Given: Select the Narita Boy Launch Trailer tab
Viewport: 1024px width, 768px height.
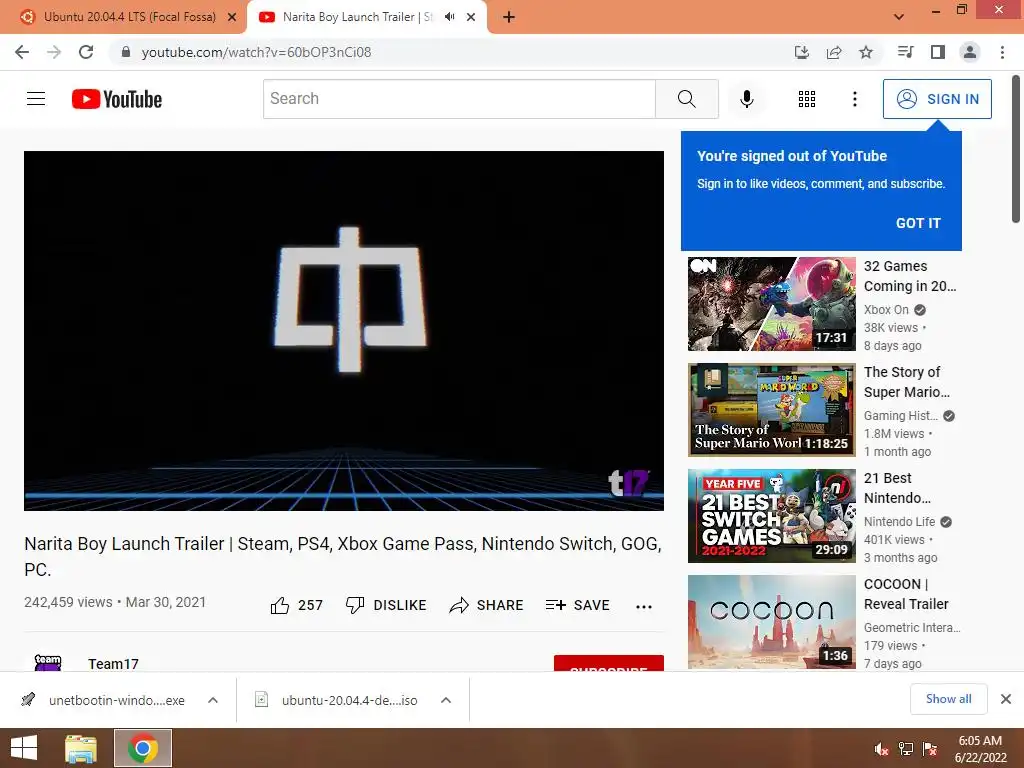Looking at the screenshot, I should click(358, 17).
